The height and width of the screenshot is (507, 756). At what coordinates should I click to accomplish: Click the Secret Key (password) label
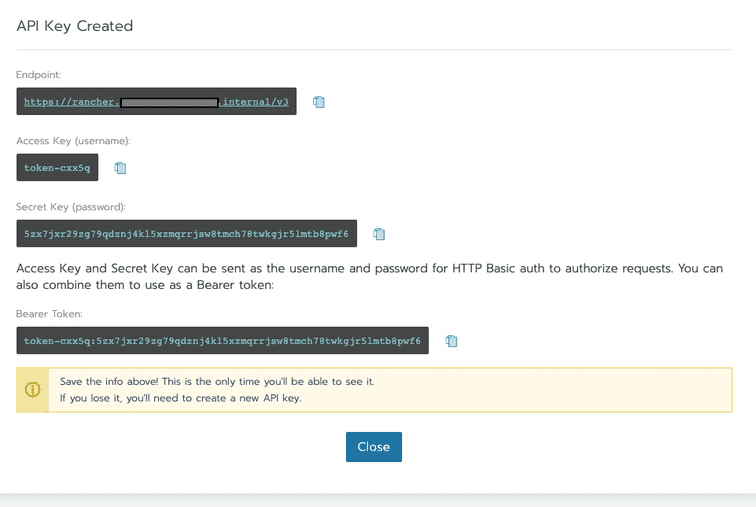point(71,207)
